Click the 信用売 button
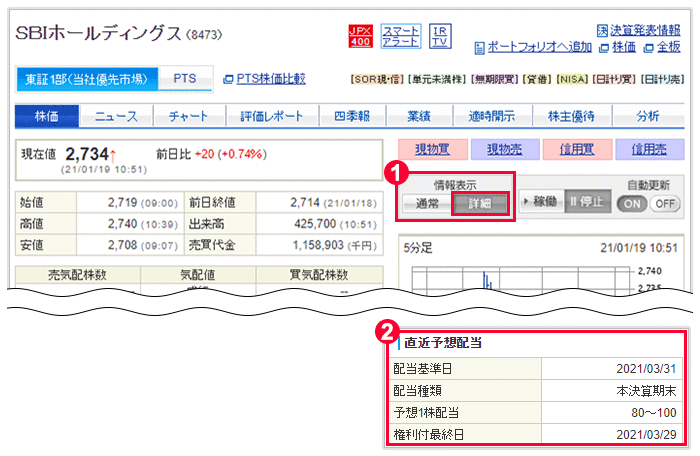 tap(650, 149)
